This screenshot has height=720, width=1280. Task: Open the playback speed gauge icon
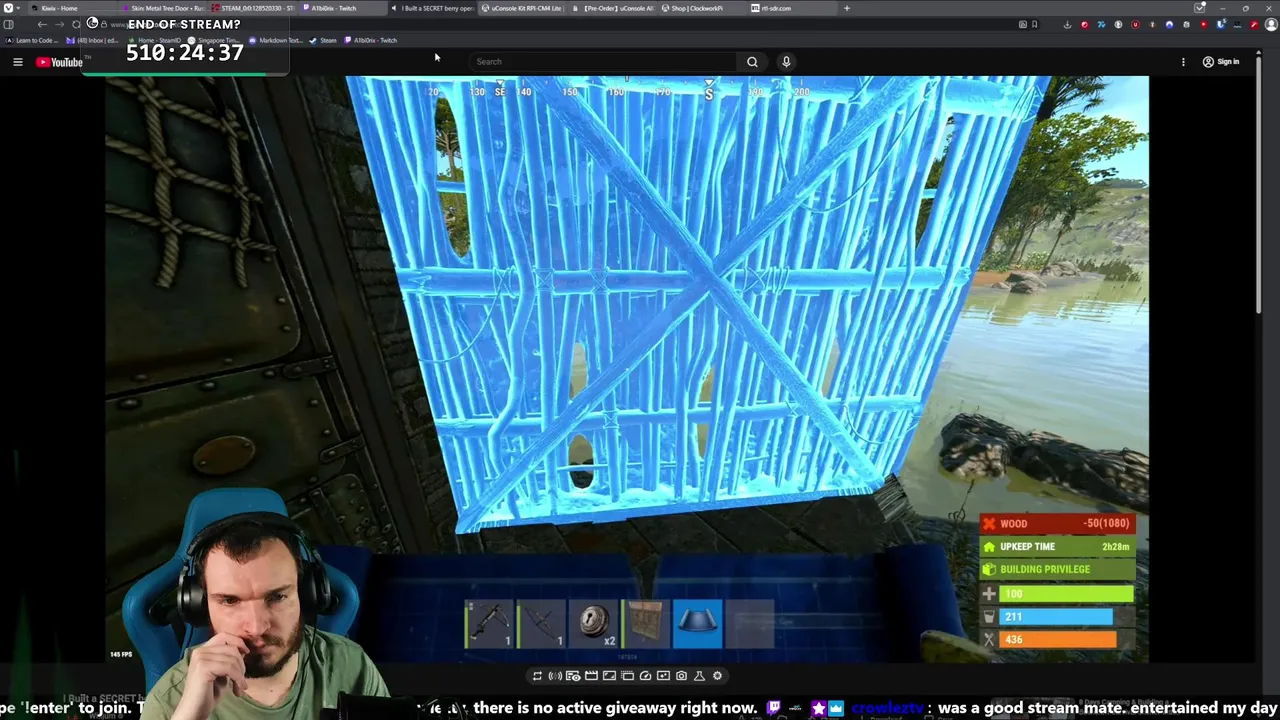point(645,676)
